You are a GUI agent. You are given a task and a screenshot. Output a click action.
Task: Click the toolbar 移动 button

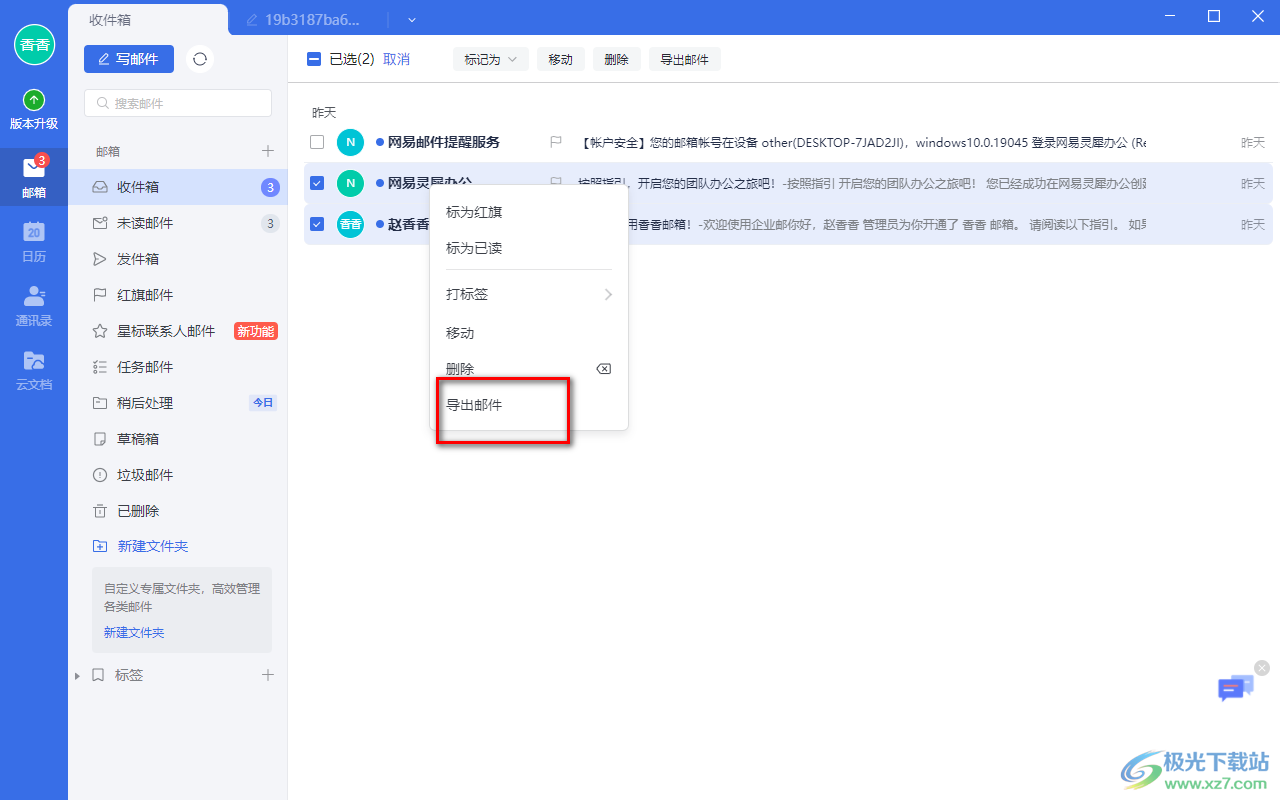[x=561, y=59]
